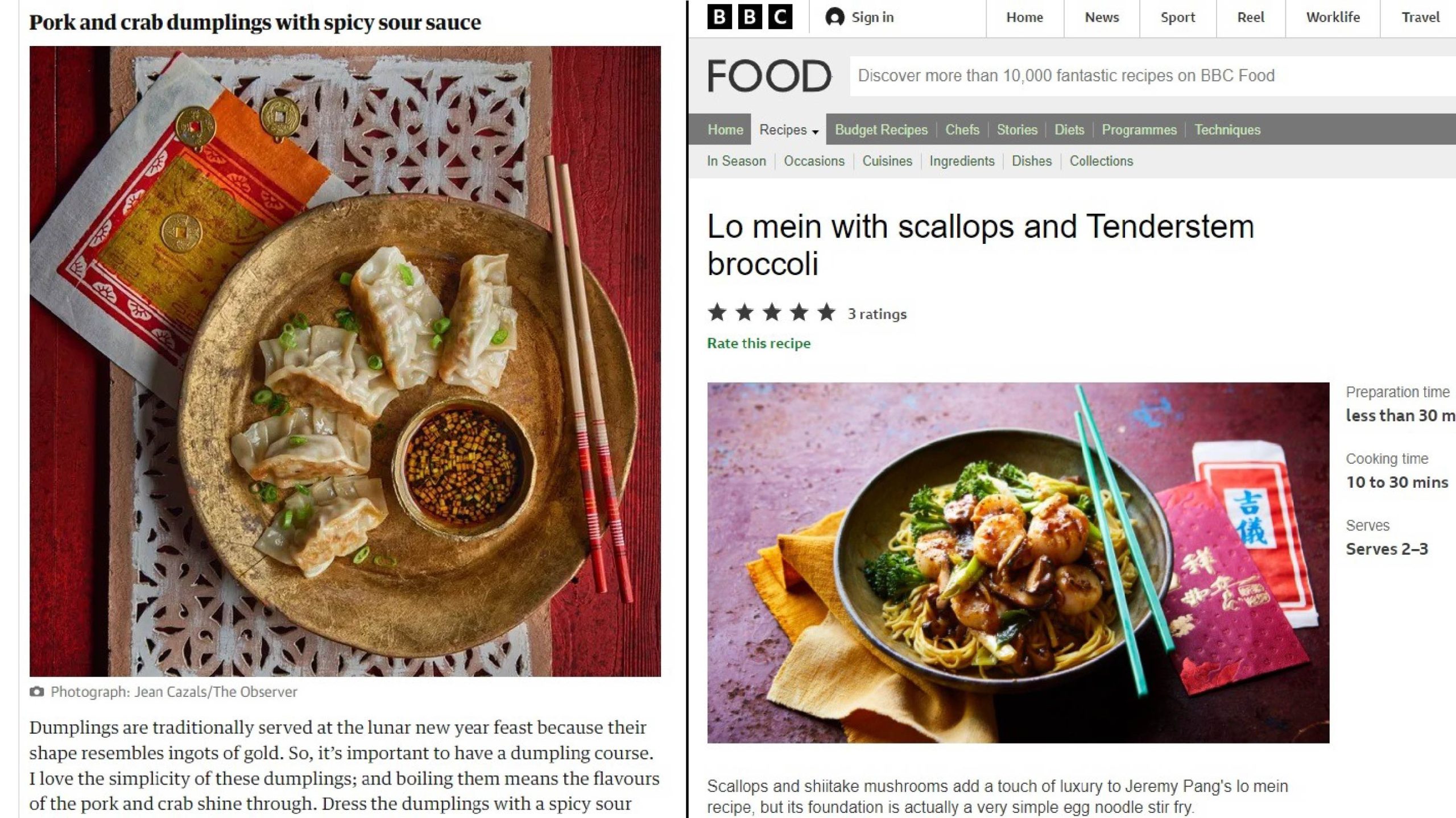Open the News tab in BBC header
1456x818 pixels.
pyautogui.click(x=1102, y=18)
